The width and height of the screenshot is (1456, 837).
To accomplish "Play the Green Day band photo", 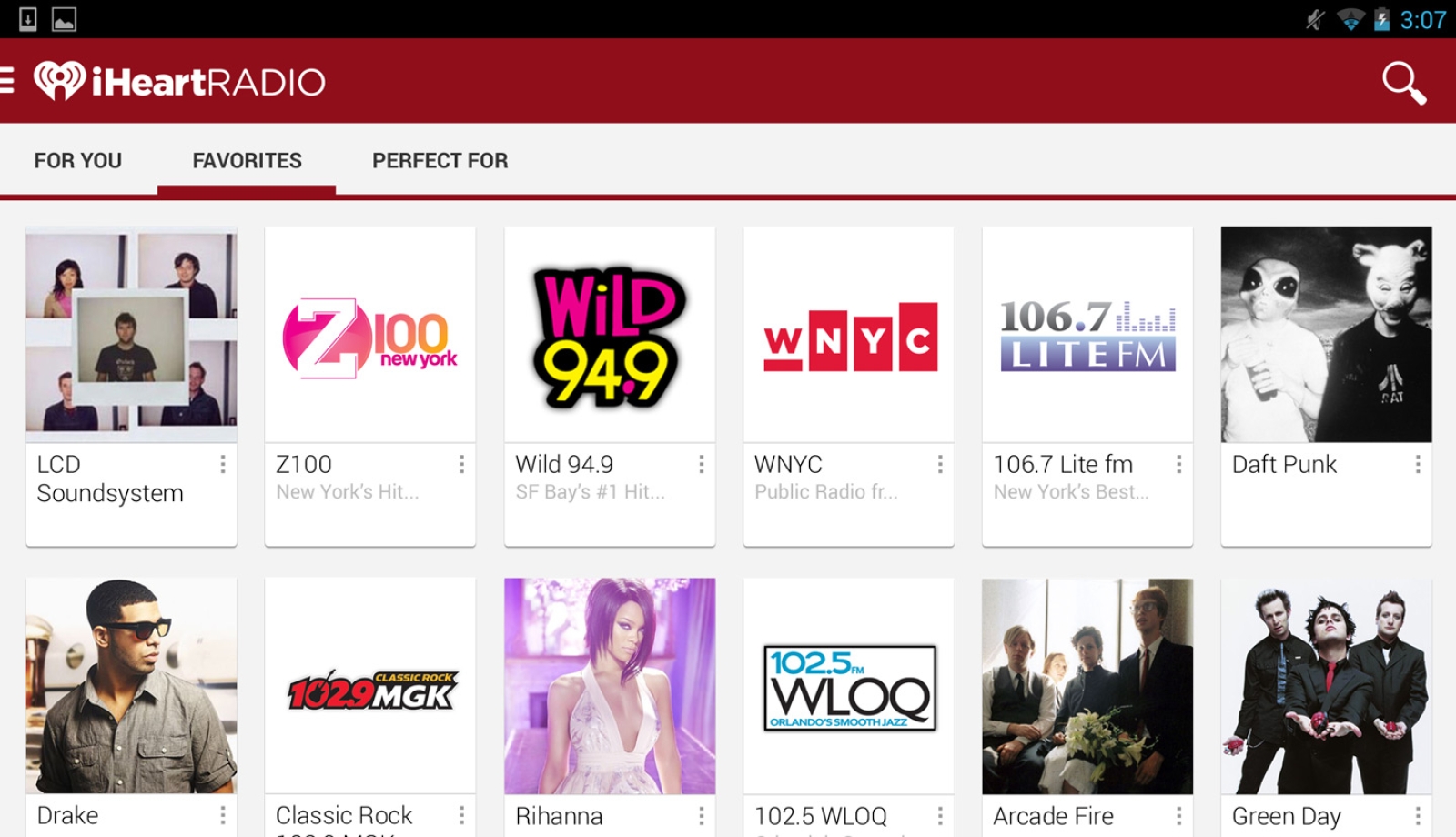I will coord(1327,686).
